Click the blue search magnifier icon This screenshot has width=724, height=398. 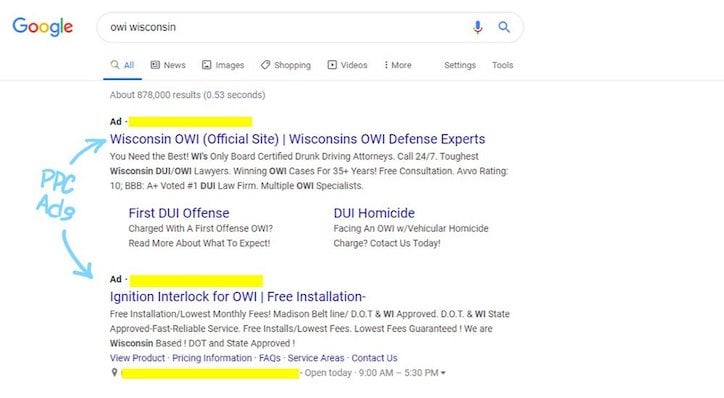[504, 27]
